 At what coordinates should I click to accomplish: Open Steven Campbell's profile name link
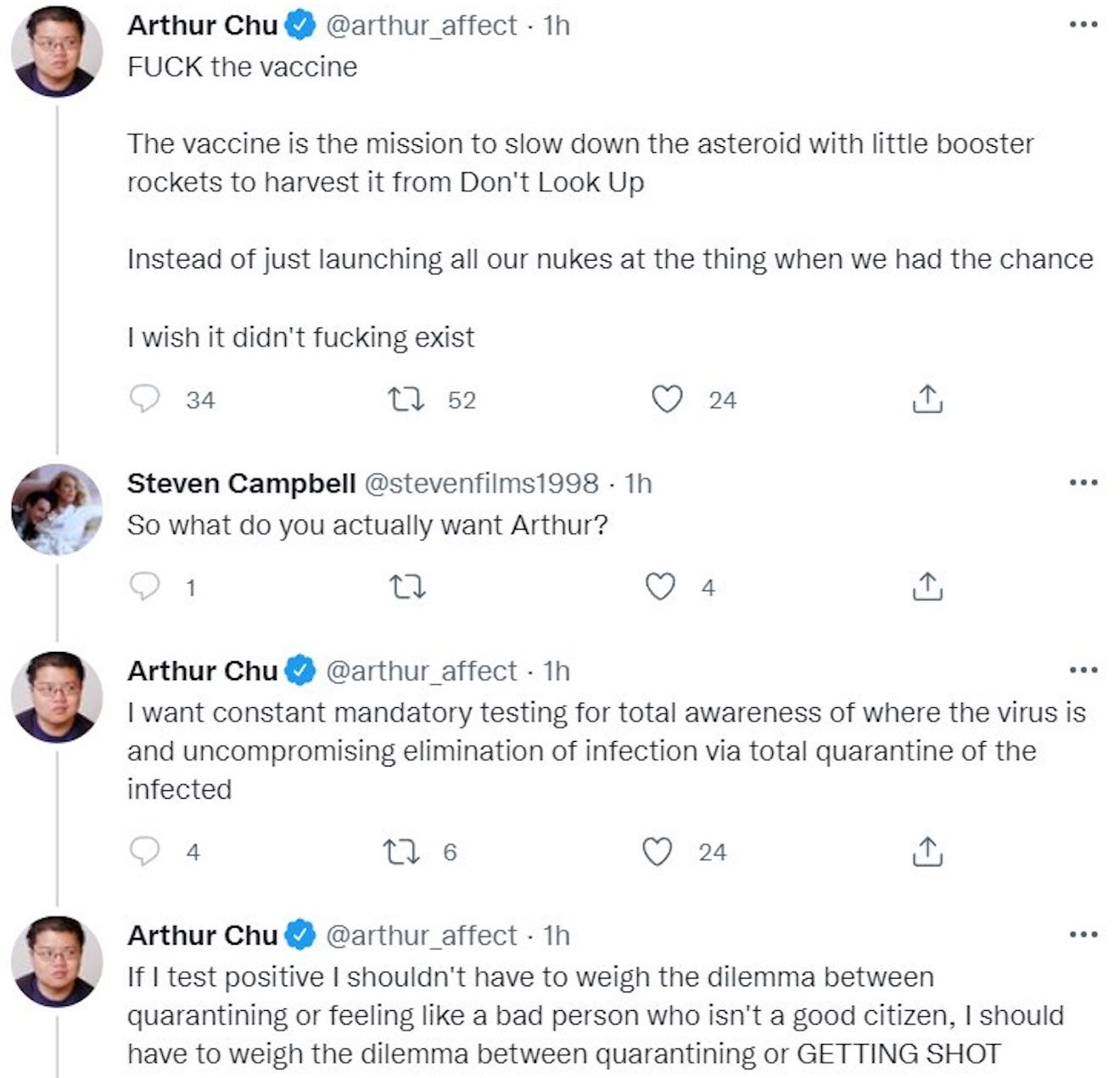pyautogui.click(x=241, y=483)
